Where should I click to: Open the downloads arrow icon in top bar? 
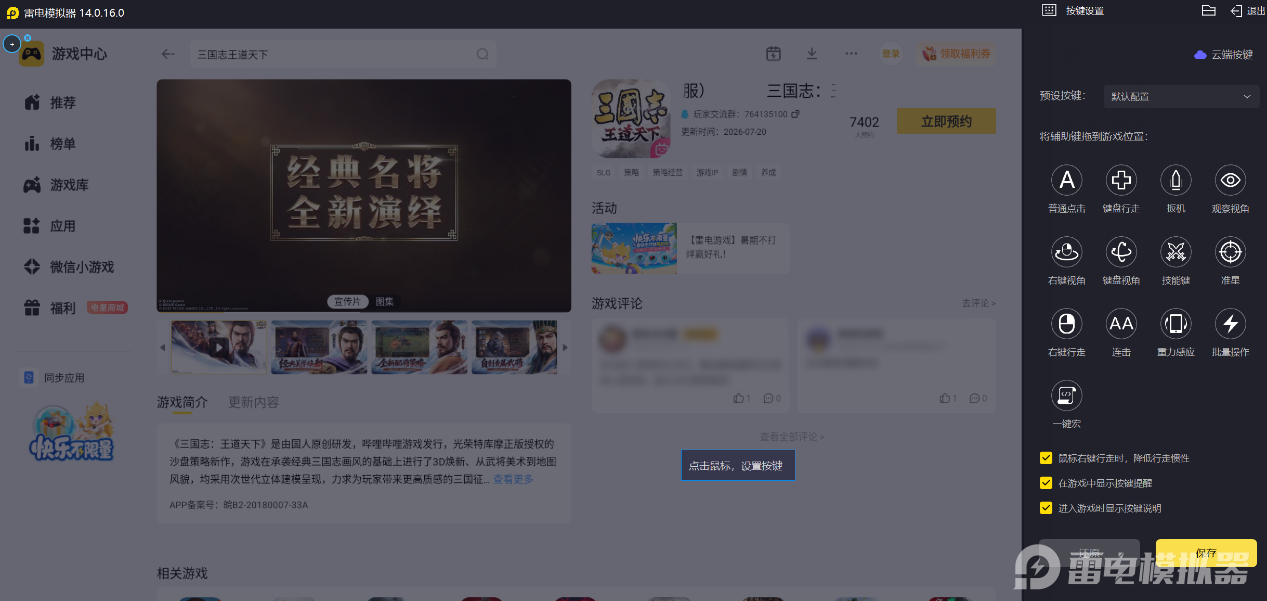(x=812, y=53)
